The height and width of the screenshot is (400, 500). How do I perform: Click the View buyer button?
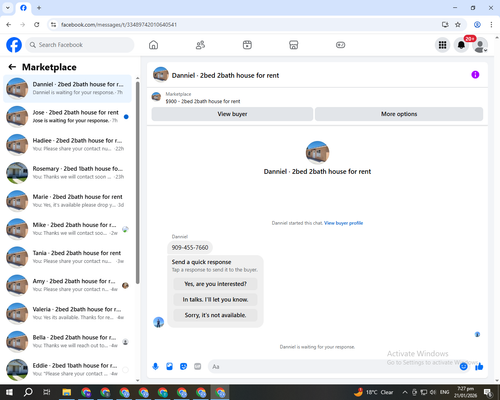point(232,114)
